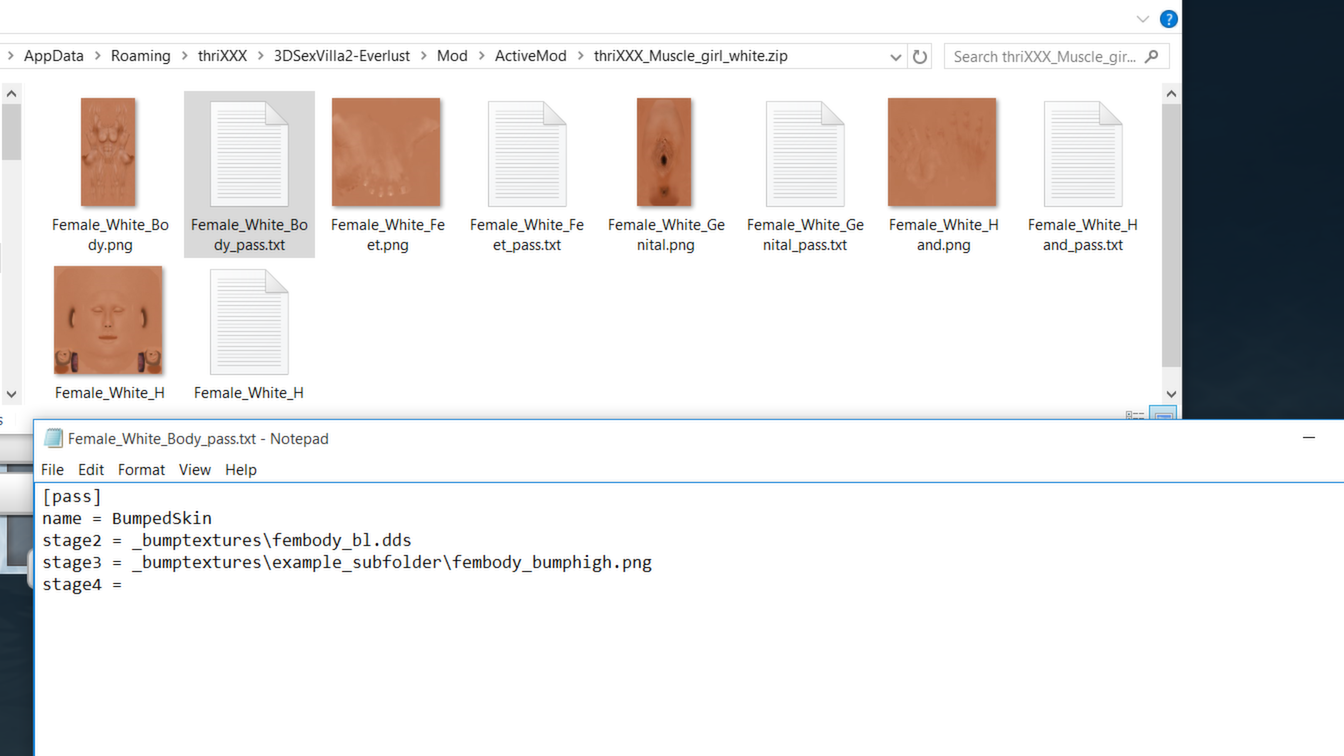Click the Female_White_Feet_pass.txt file name
This screenshot has height=756, width=1344.
point(527,235)
